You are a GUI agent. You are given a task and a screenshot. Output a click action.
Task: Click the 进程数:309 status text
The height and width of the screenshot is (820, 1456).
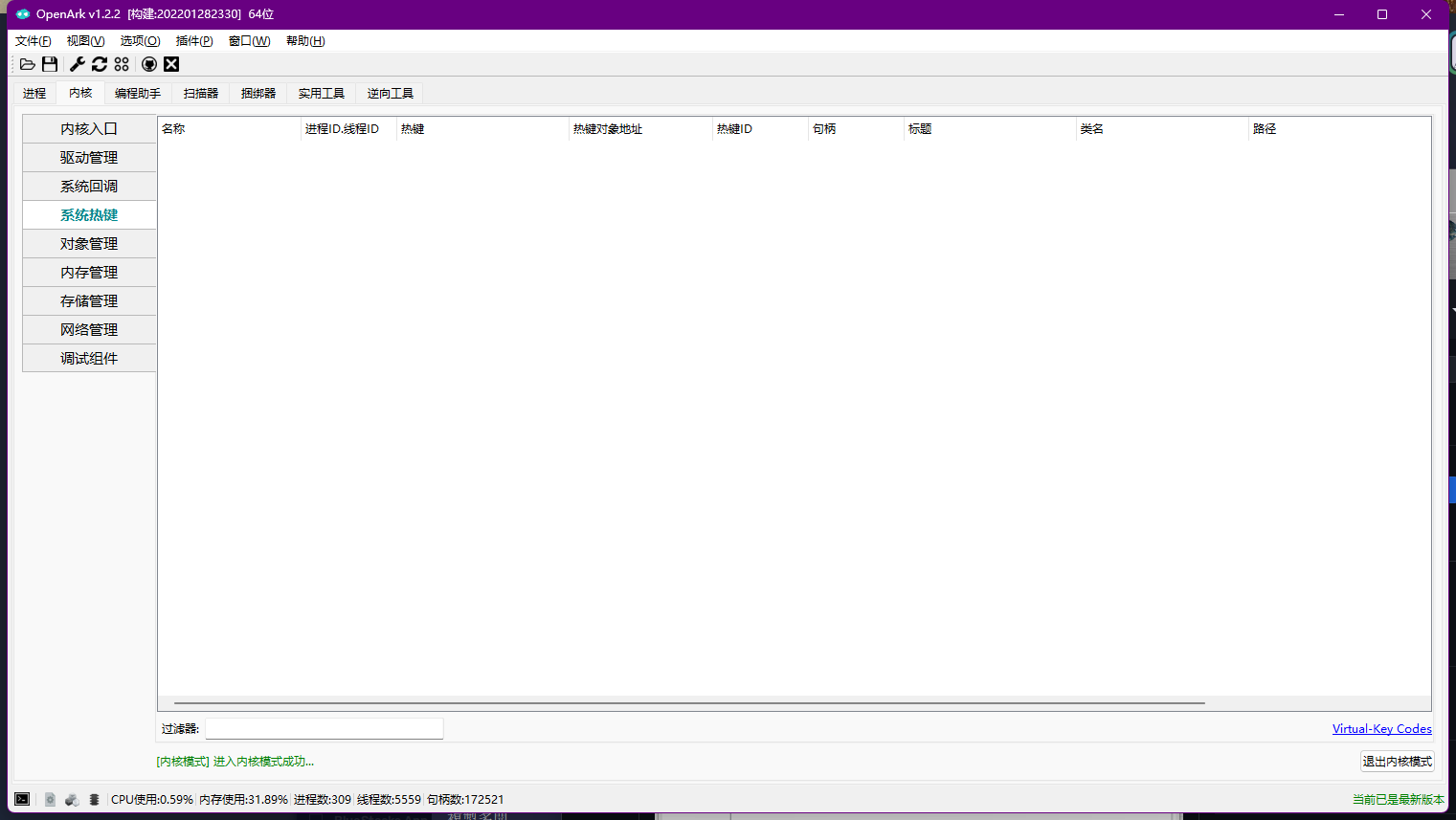point(323,800)
